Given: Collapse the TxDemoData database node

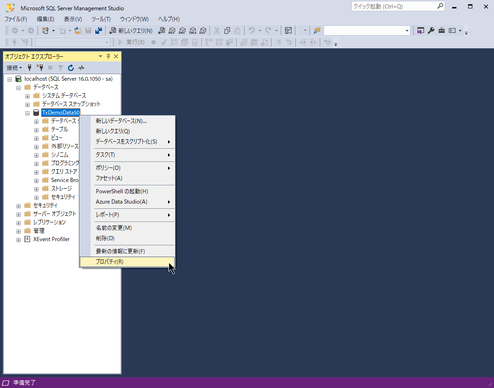Looking at the screenshot, I should pyautogui.click(x=27, y=113).
